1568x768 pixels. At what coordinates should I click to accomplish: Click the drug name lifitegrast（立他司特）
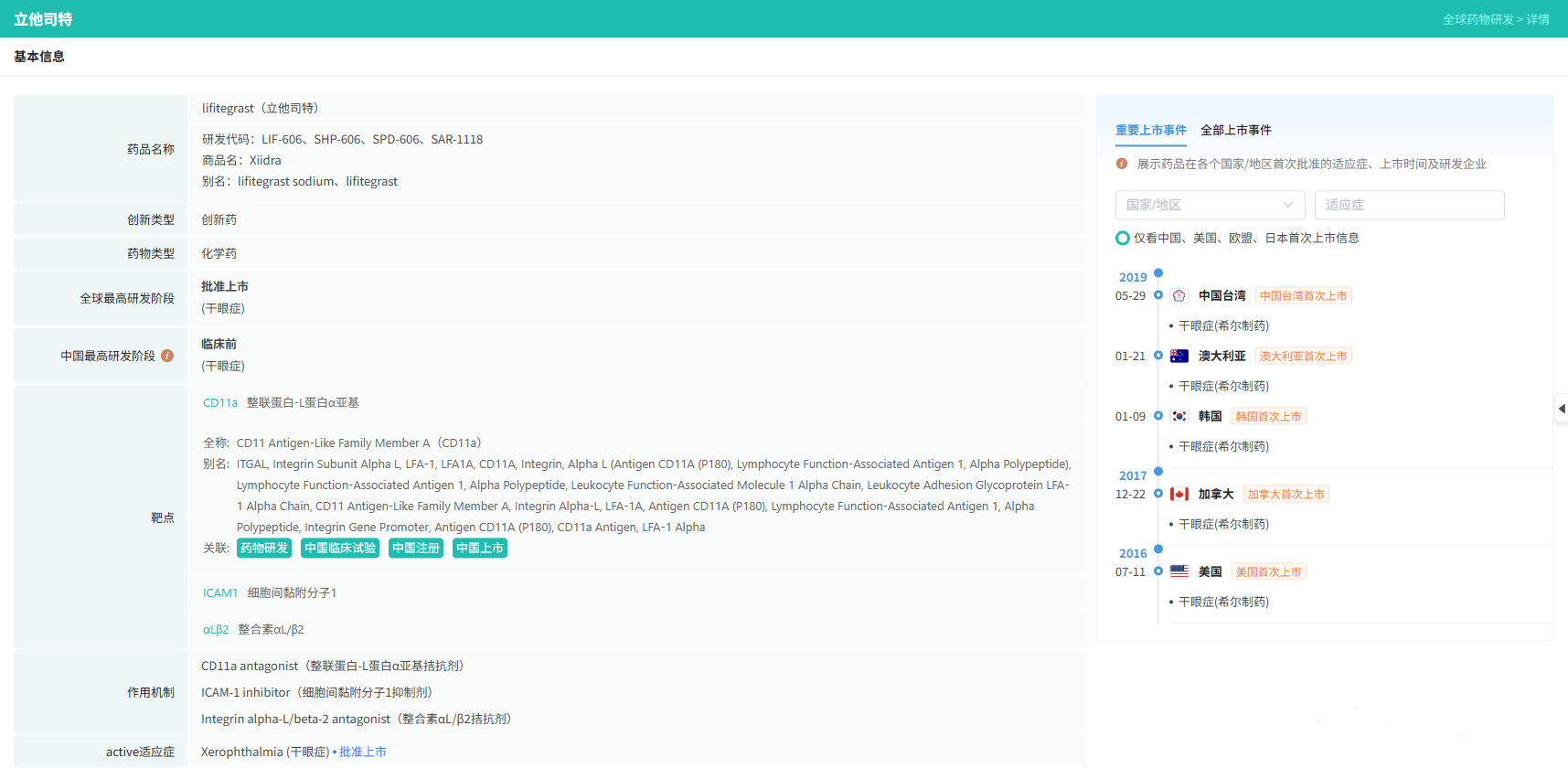coord(261,108)
